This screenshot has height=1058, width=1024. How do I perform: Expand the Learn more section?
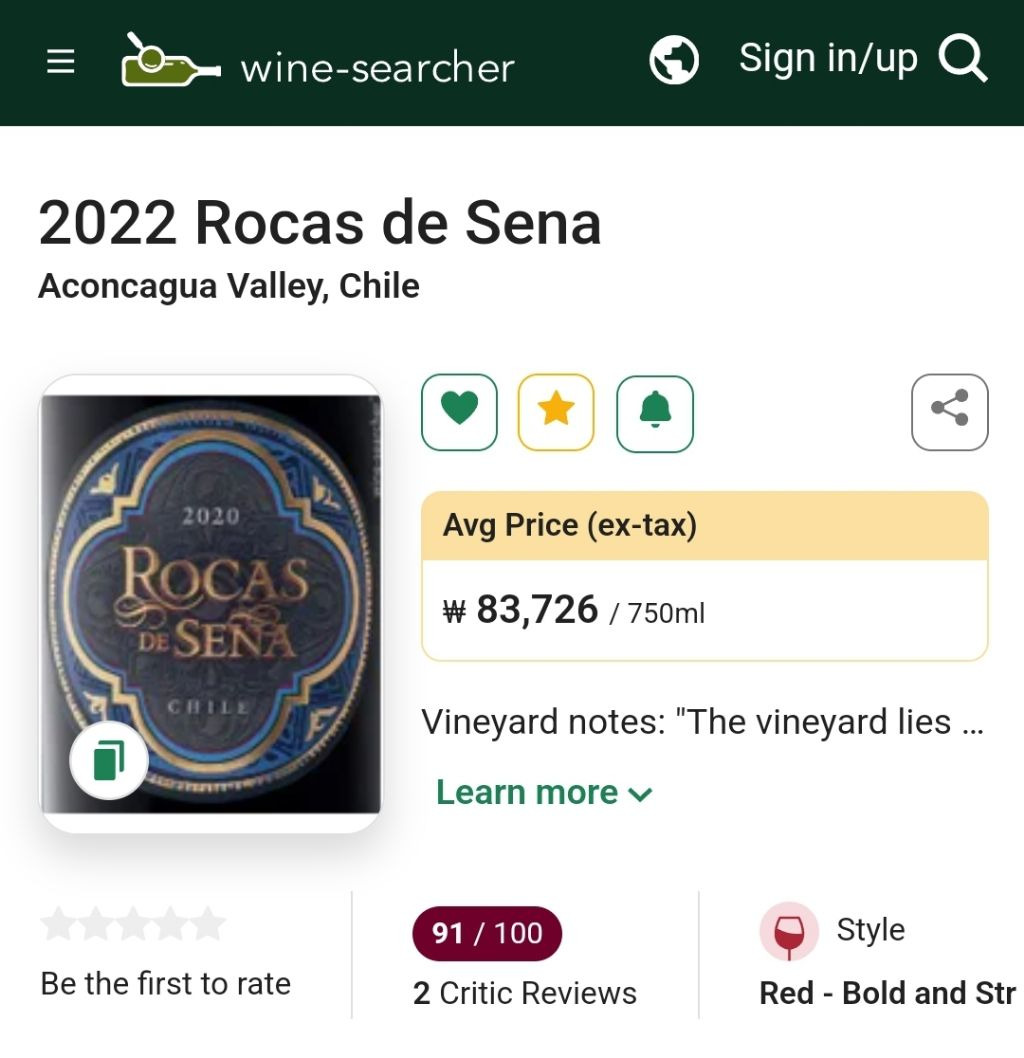pyautogui.click(x=527, y=792)
